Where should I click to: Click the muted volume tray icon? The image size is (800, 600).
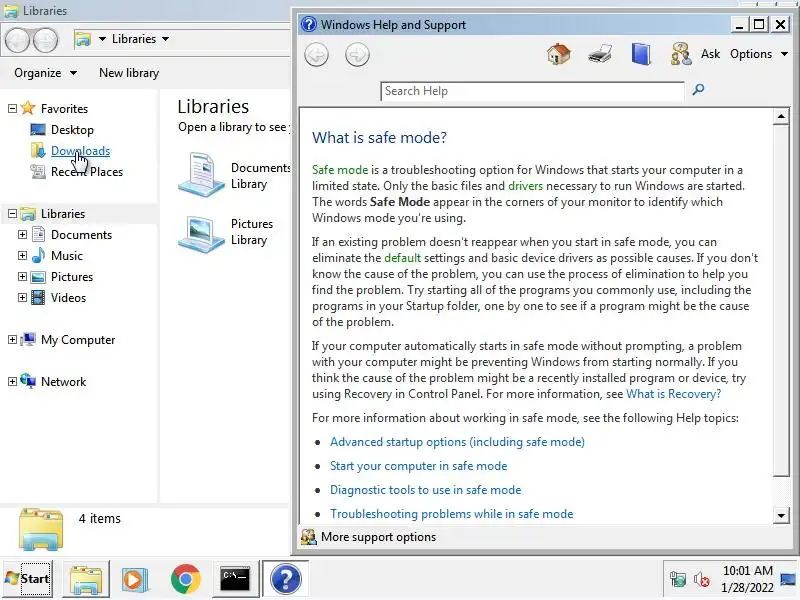coord(702,579)
